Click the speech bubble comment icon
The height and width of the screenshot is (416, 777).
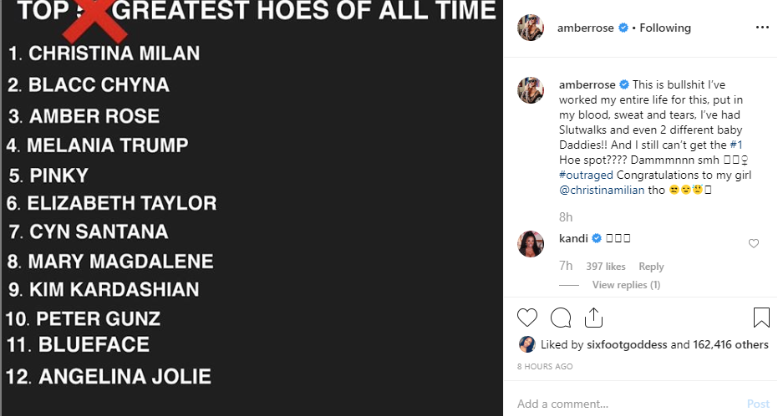click(561, 317)
